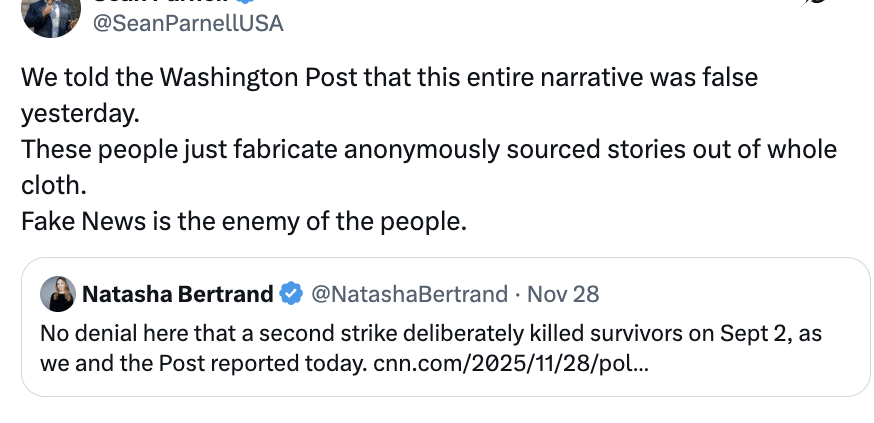
Task: Click the partially visible icon at top right
Action: (817, 4)
